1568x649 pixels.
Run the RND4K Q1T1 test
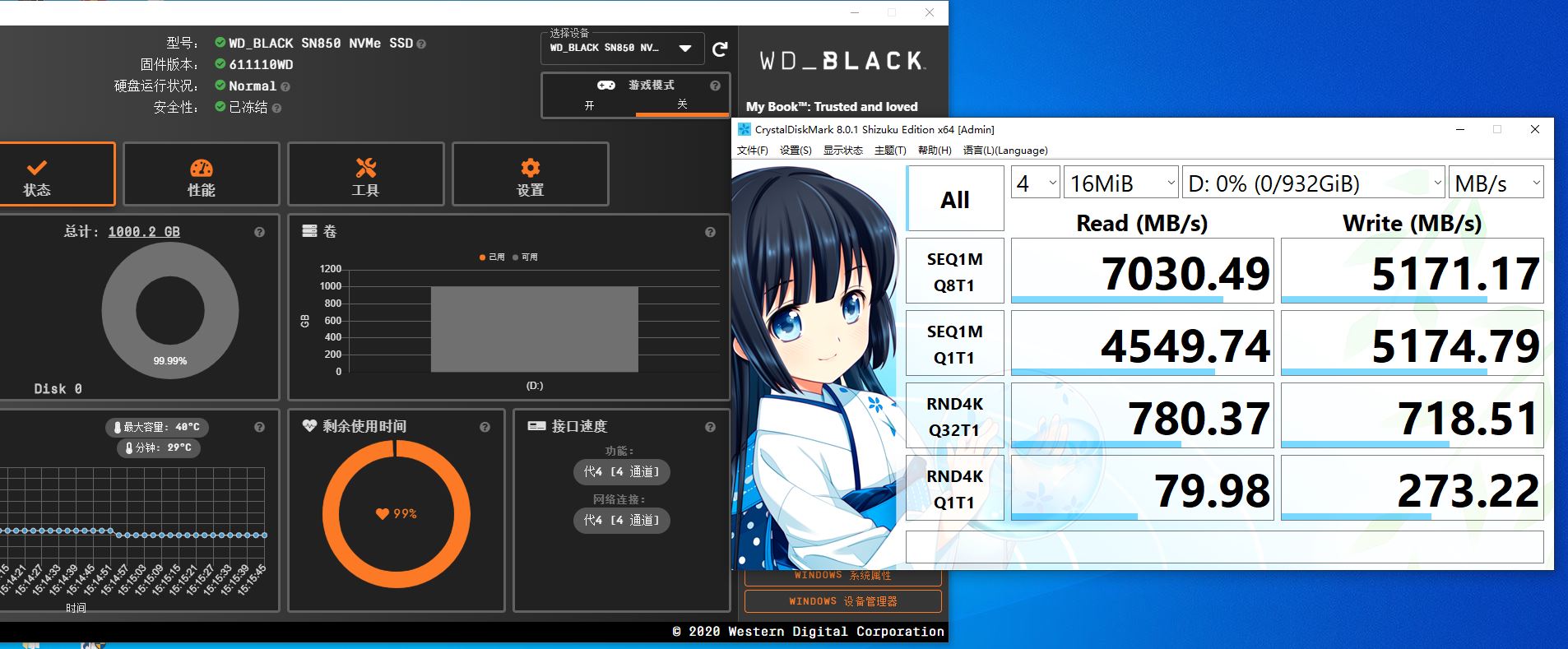click(x=954, y=489)
